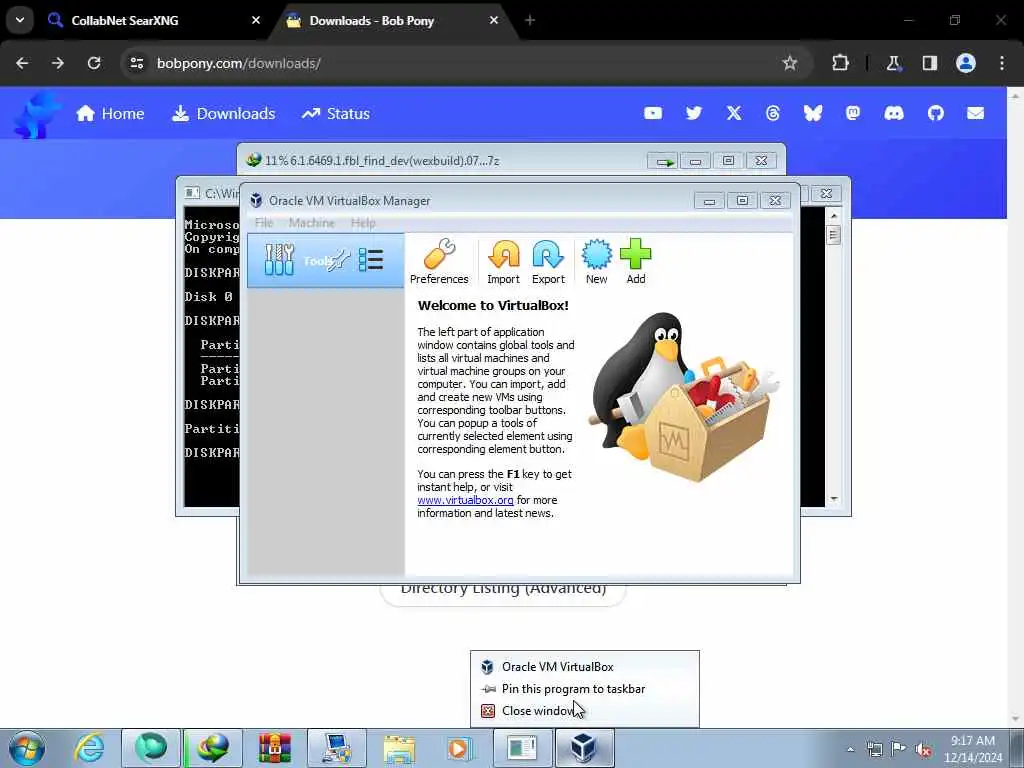Image resolution: width=1024 pixels, height=768 pixels.
Task: Open the network tray icon
Action: coord(874,749)
